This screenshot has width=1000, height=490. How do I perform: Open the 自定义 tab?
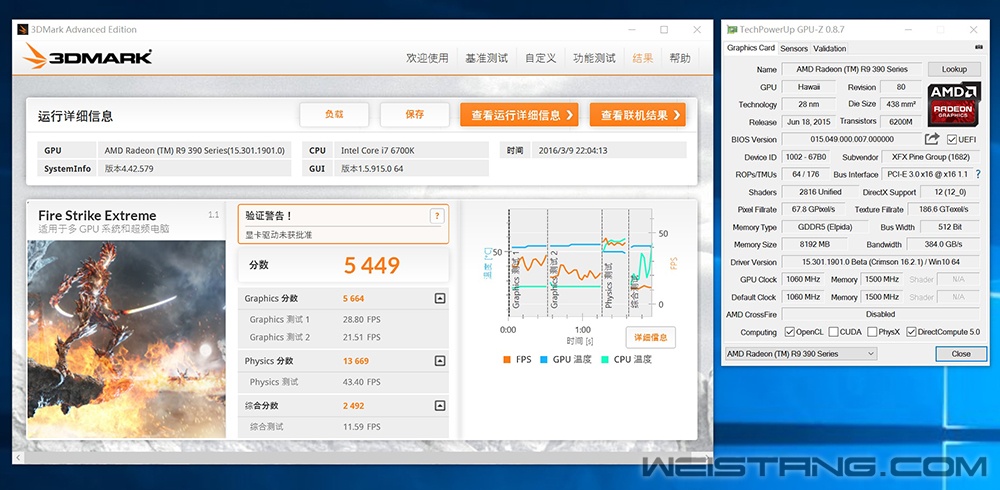(x=541, y=58)
